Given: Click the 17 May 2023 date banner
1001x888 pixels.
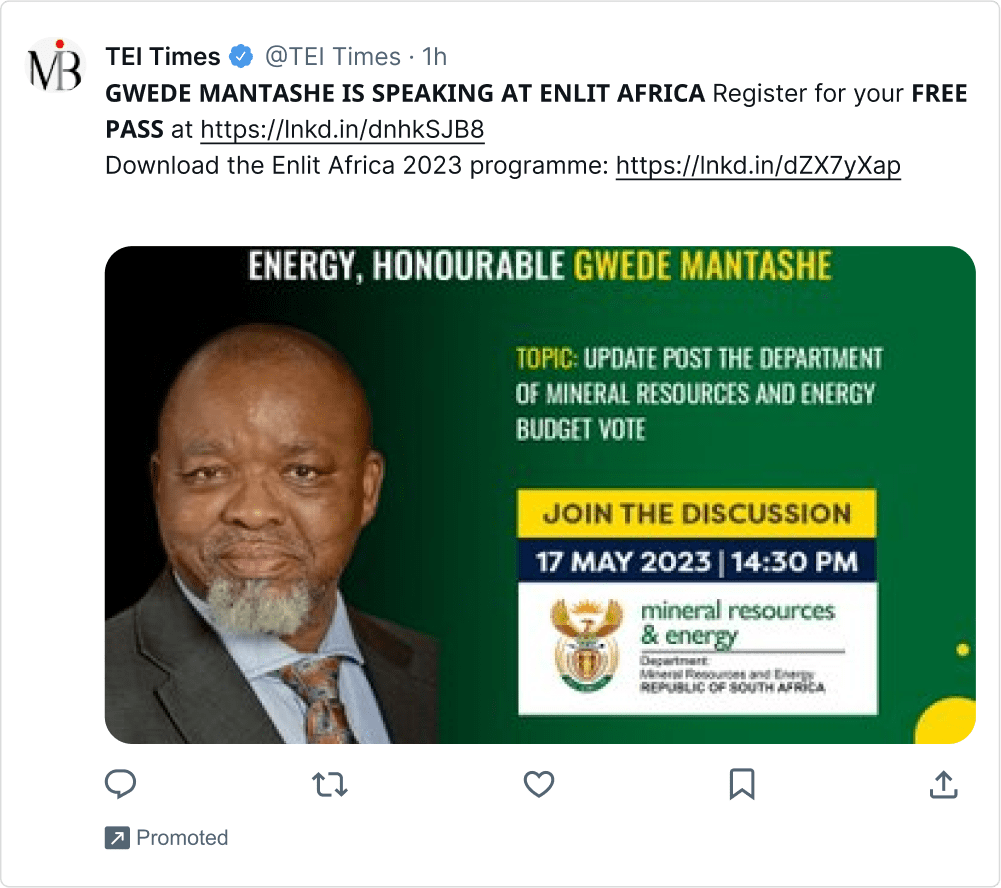Looking at the screenshot, I should click(x=696, y=561).
